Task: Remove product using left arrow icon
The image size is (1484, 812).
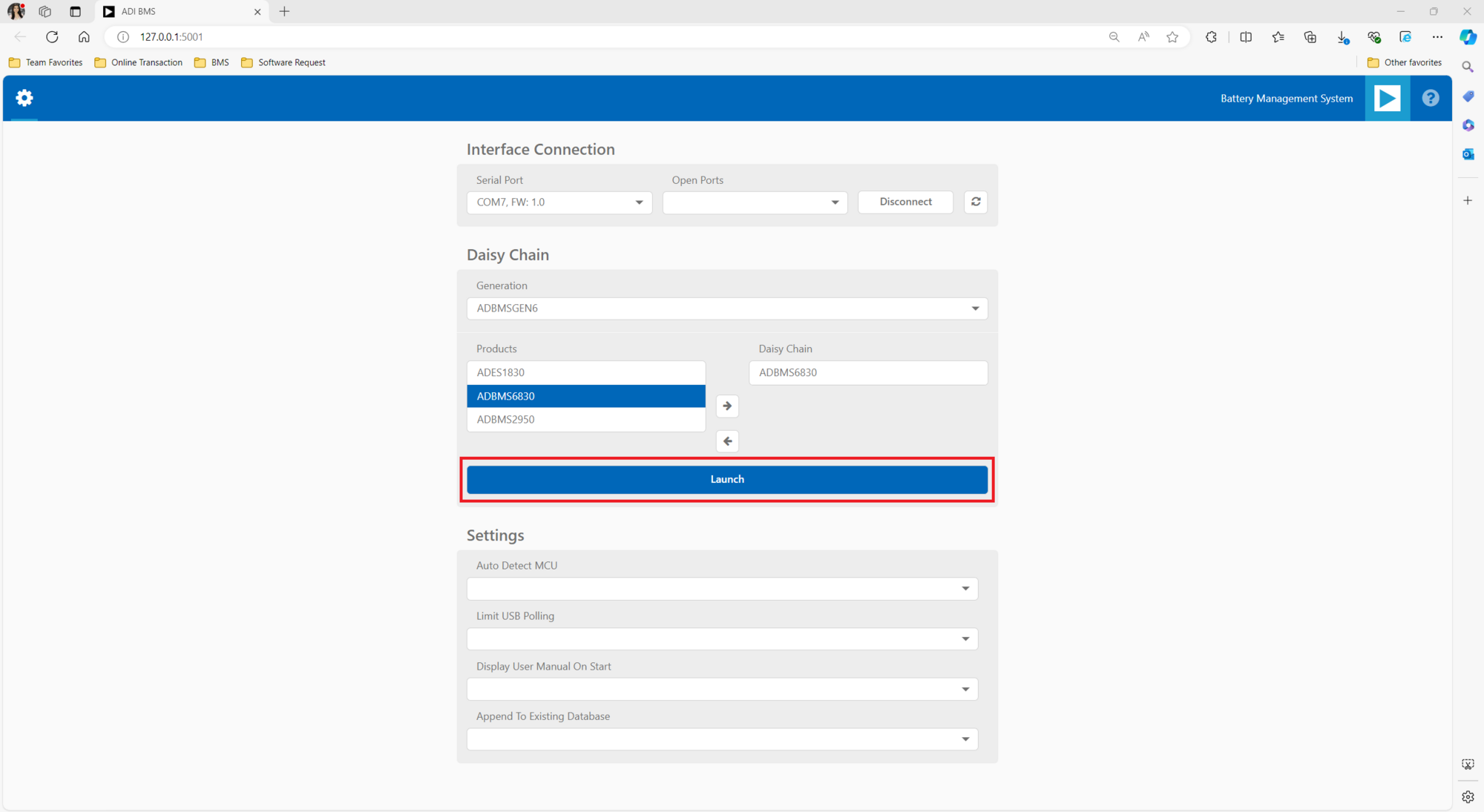Action: pos(726,441)
